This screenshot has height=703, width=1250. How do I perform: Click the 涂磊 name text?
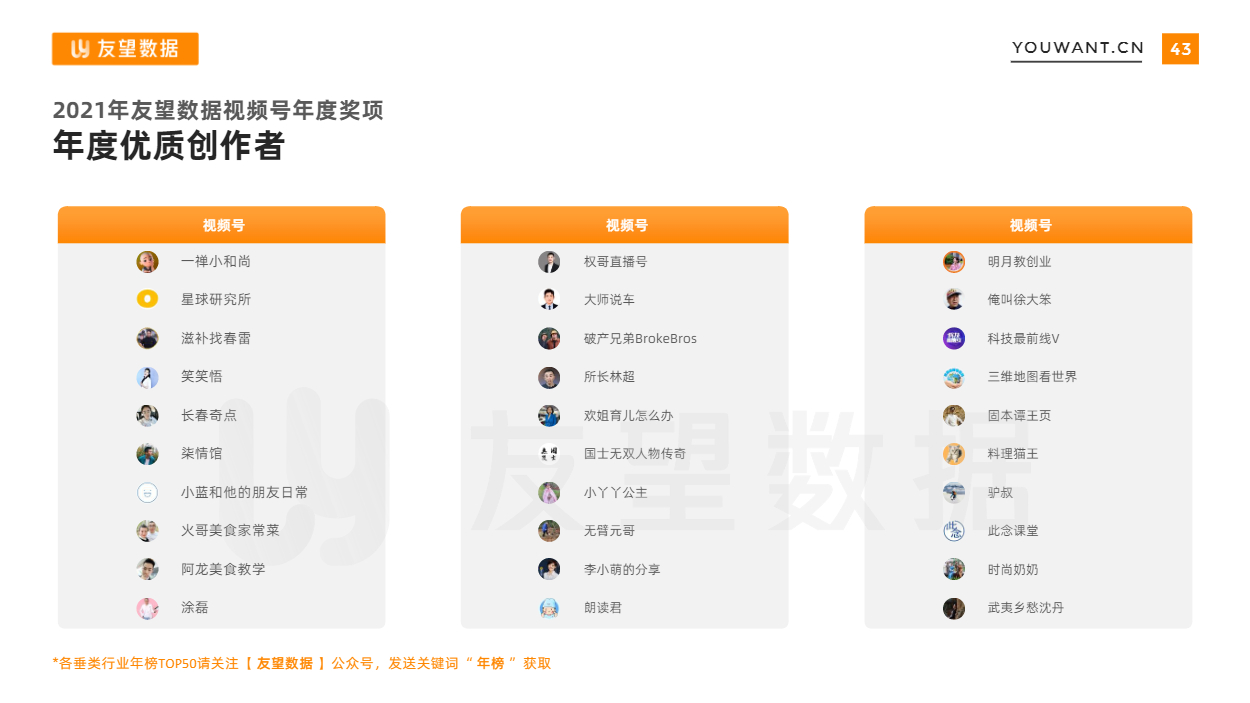click(195, 608)
